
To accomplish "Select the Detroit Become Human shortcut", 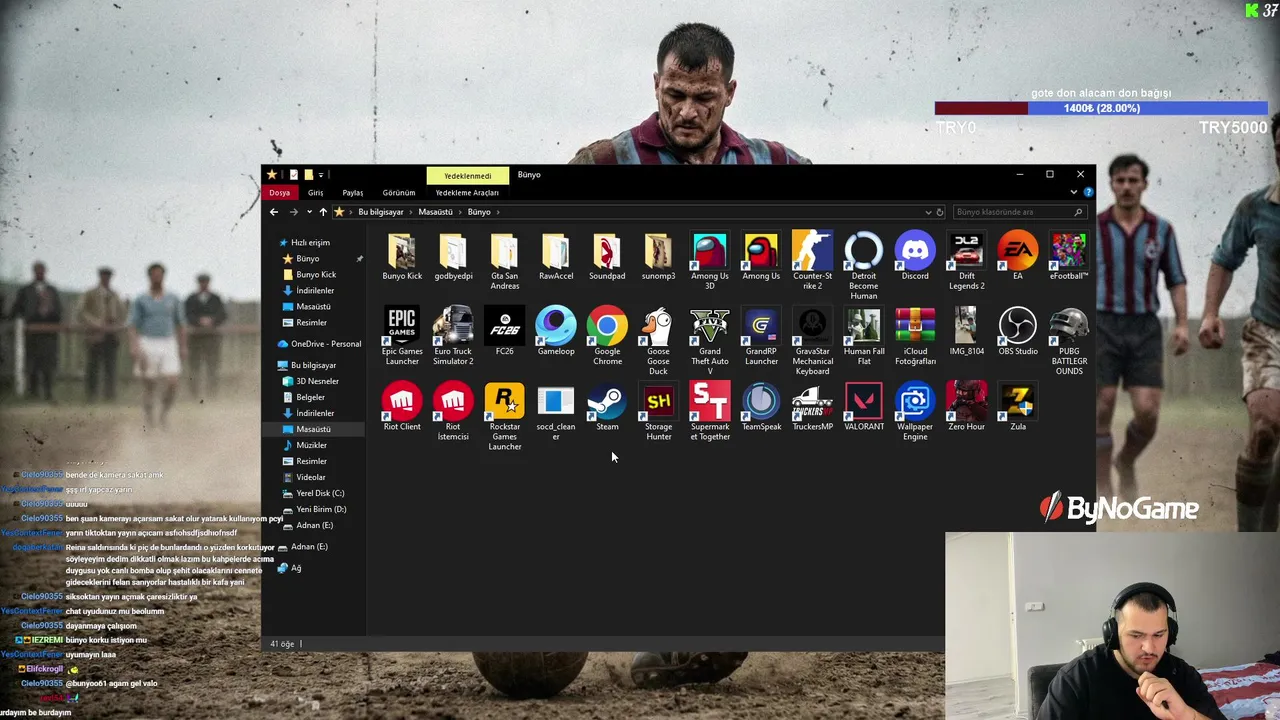I will tap(864, 266).
